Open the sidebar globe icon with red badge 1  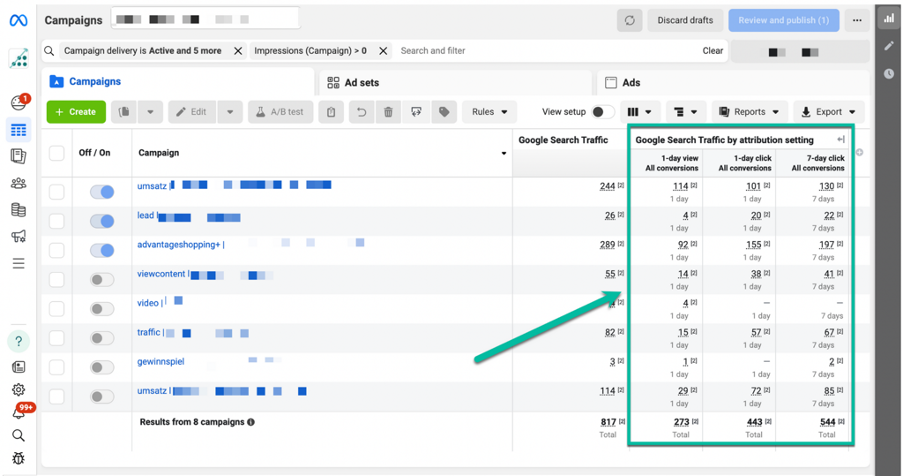pyautogui.click(x=18, y=103)
